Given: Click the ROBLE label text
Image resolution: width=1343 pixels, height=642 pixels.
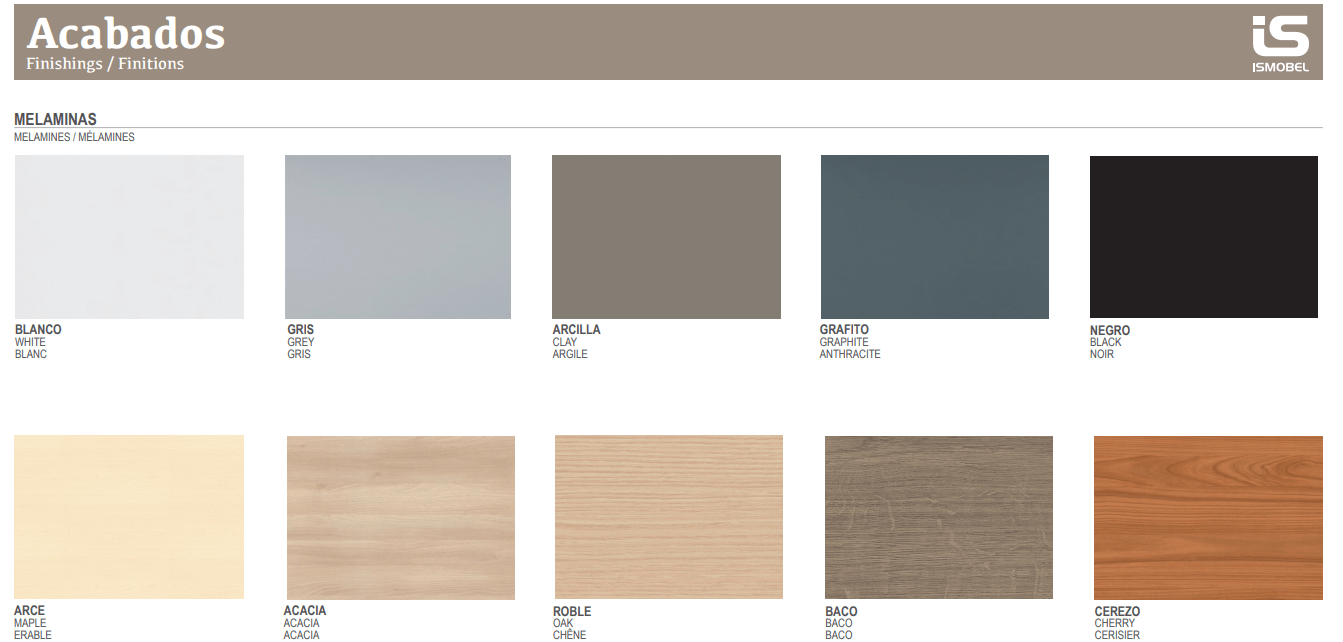Looking at the screenshot, I should [x=572, y=611].
